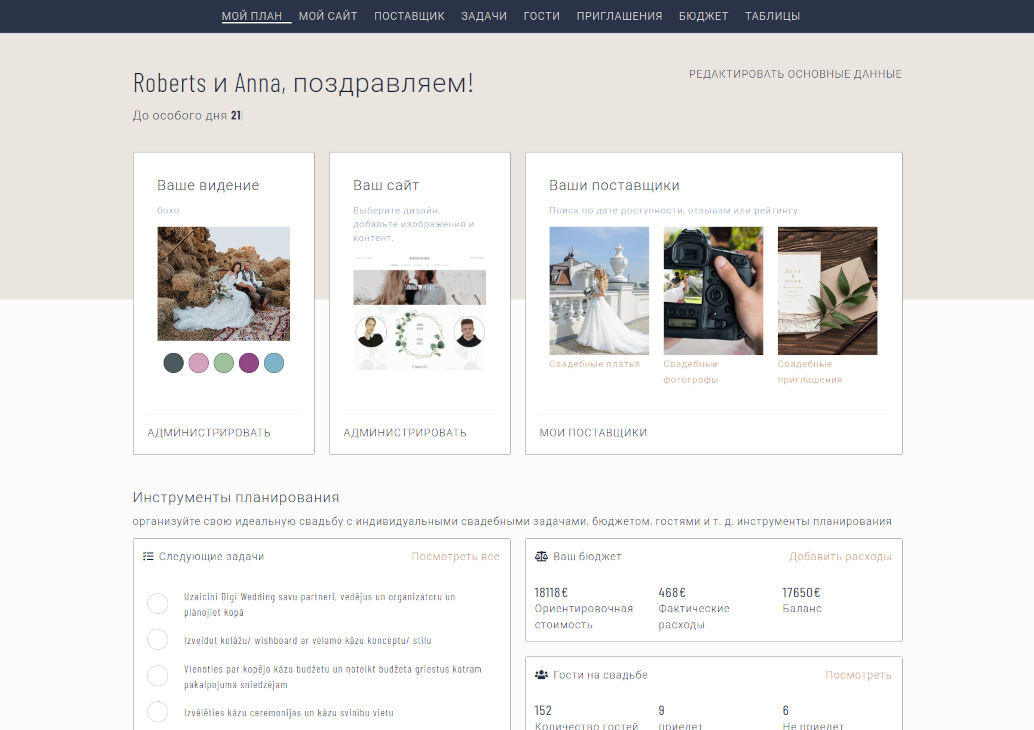
Task: Click Посмотреть все in the tasks panel
Action: (x=455, y=557)
